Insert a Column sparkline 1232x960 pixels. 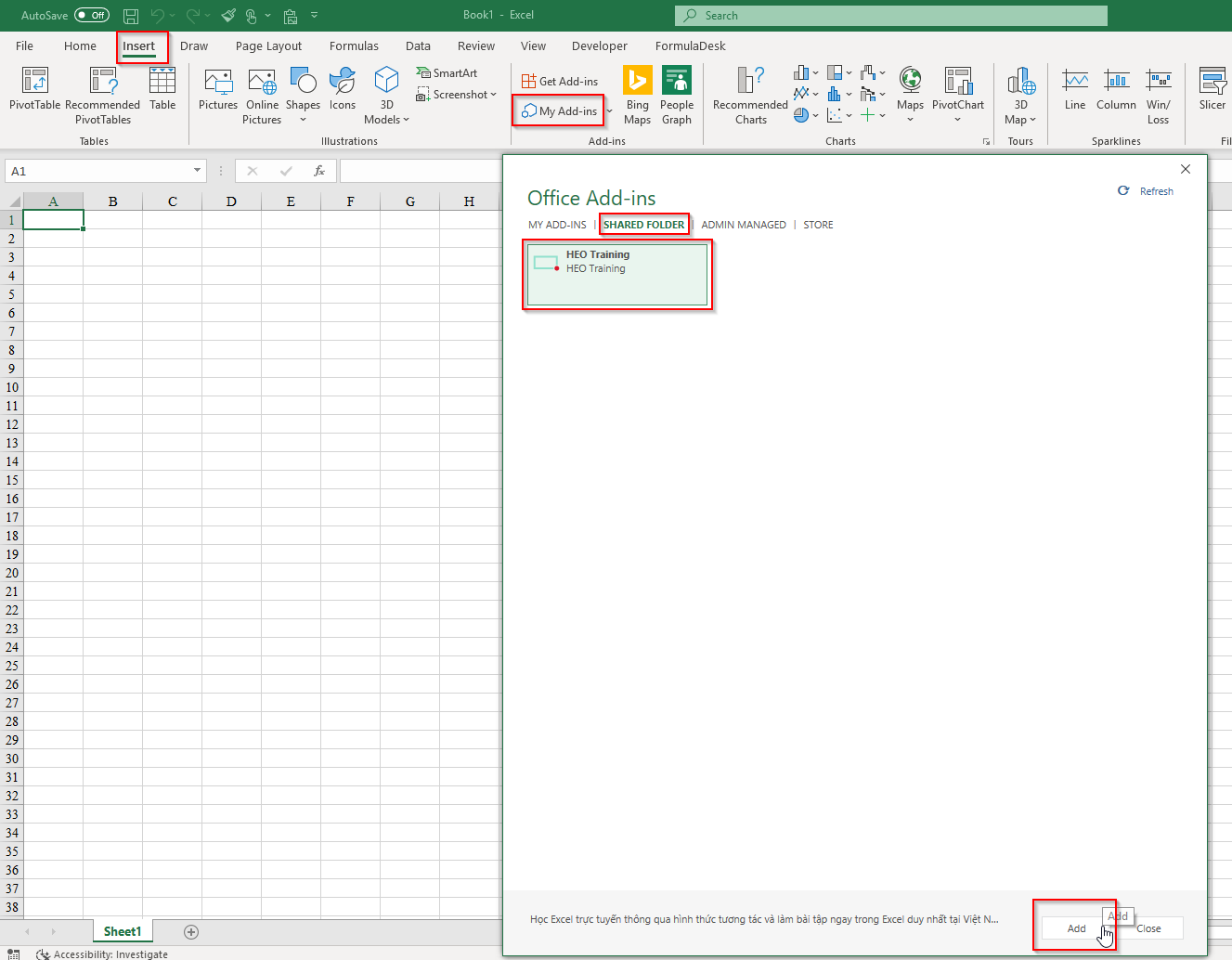point(1116,89)
